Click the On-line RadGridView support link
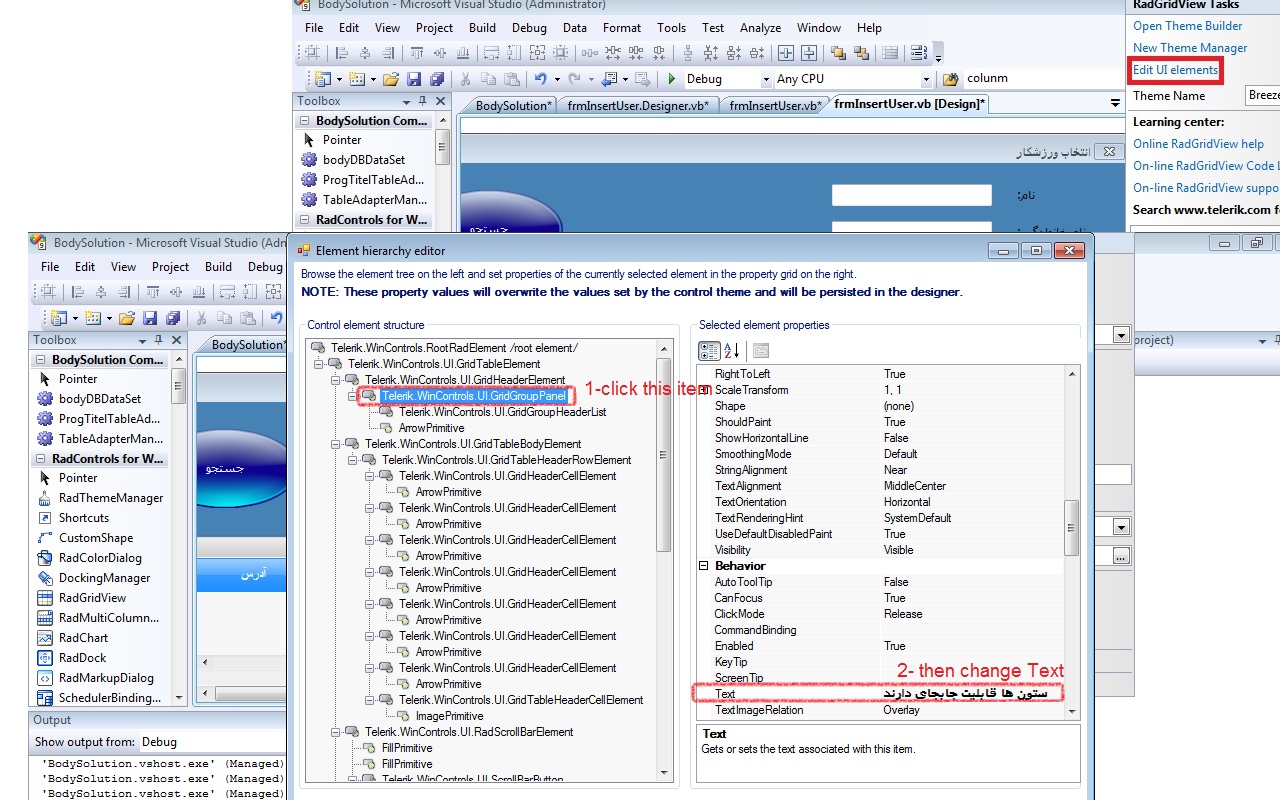 (1205, 188)
